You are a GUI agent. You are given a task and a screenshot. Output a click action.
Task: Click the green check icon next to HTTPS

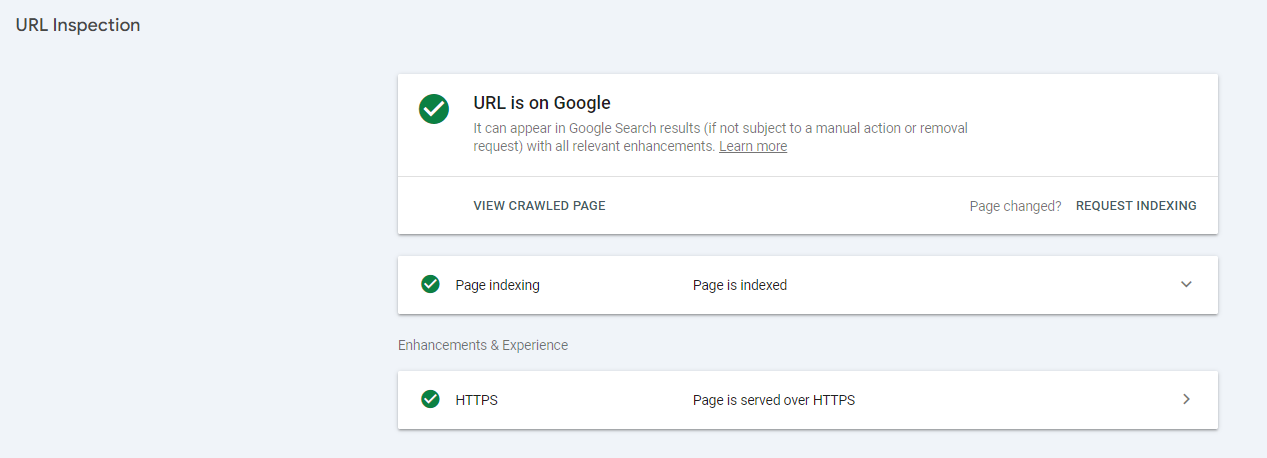430,400
